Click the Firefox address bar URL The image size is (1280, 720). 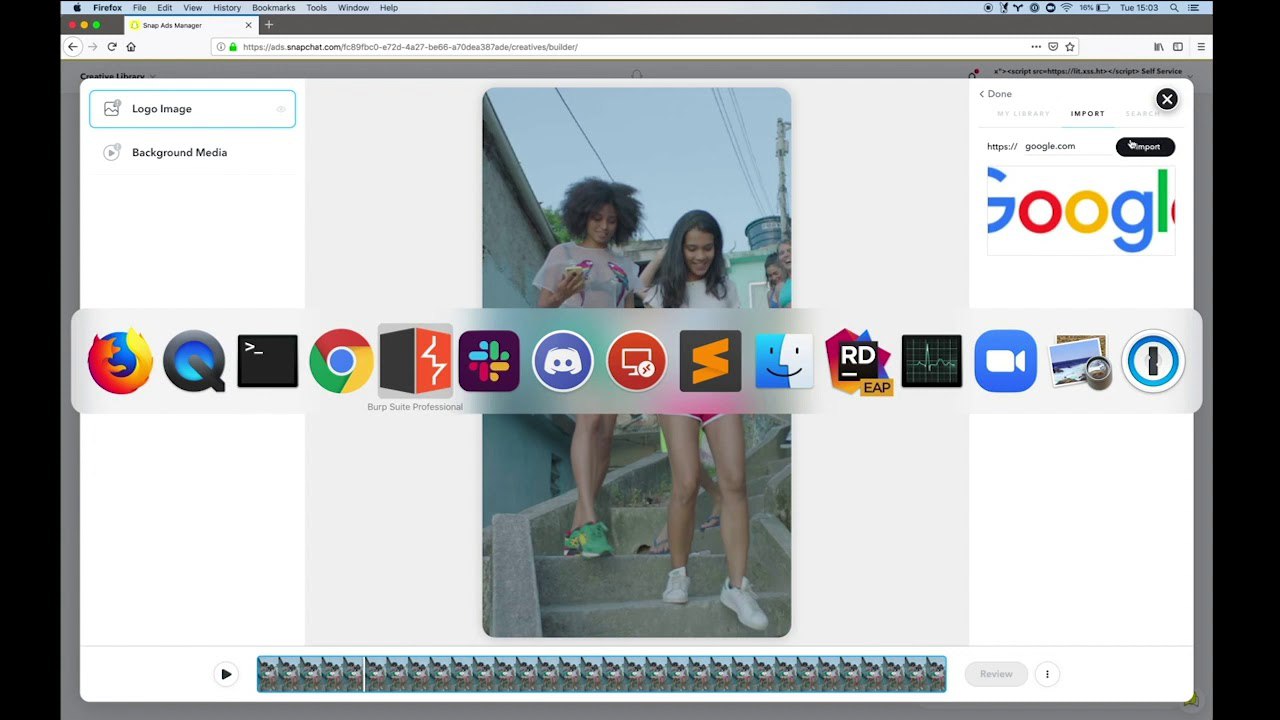click(x=410, y=47)
